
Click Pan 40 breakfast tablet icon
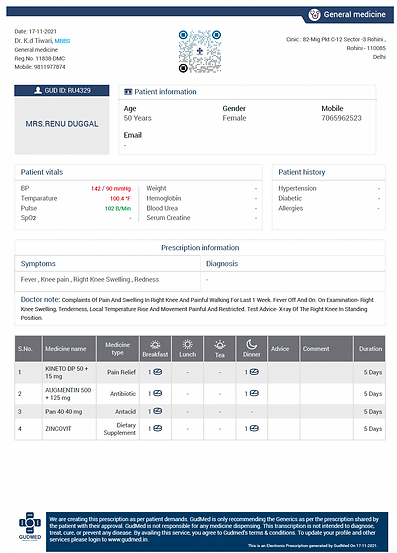click(x=158, y=411)
